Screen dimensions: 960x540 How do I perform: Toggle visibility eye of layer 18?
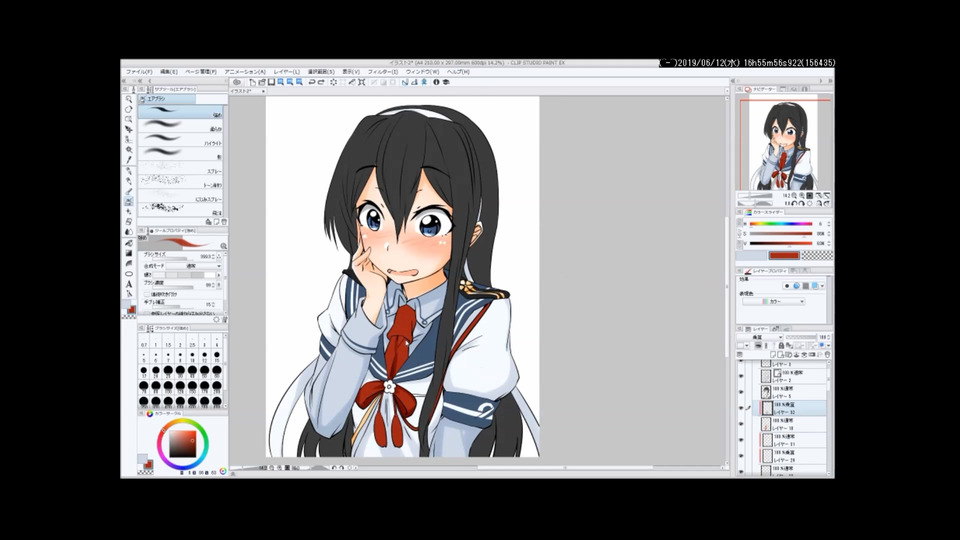(741, 424)
